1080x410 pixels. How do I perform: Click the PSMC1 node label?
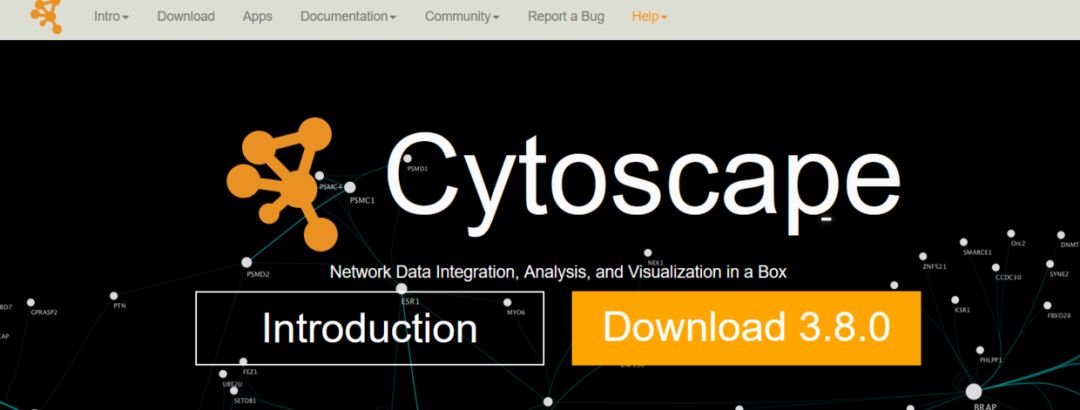pyautogui.click(x=362, y=201)
